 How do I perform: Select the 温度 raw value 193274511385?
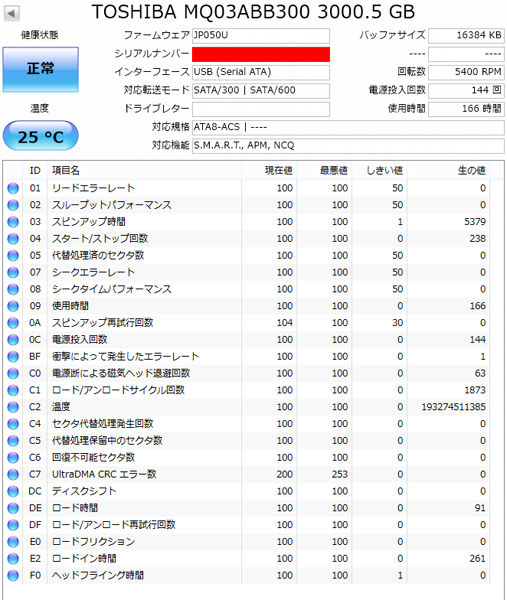[453, 407]
